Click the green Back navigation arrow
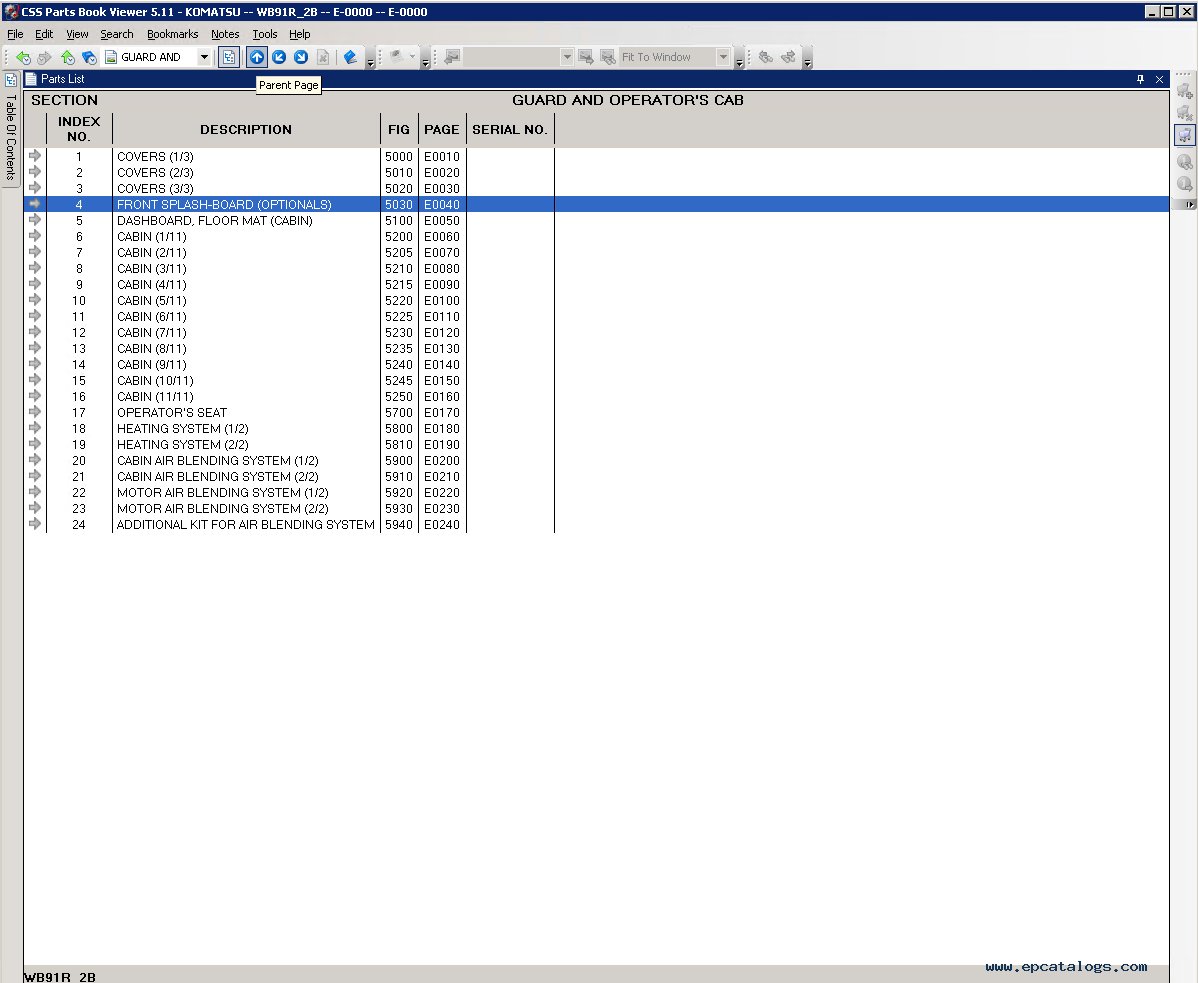 23,57
